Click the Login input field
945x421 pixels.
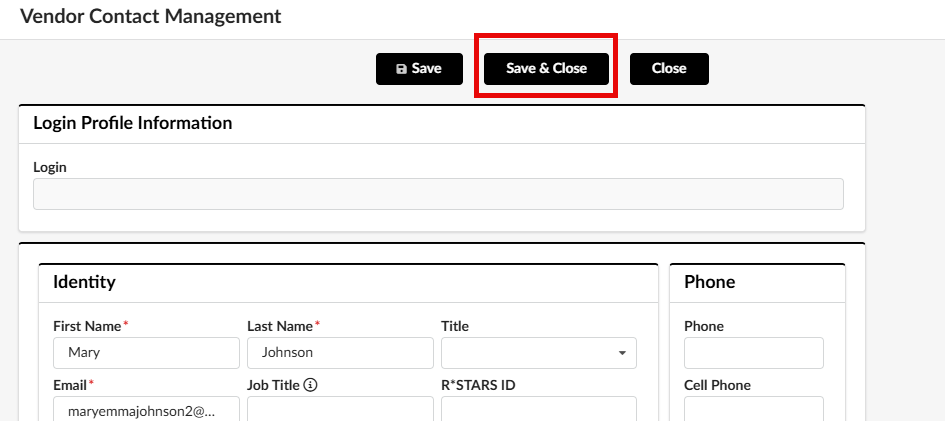click(x=438, y=194)
